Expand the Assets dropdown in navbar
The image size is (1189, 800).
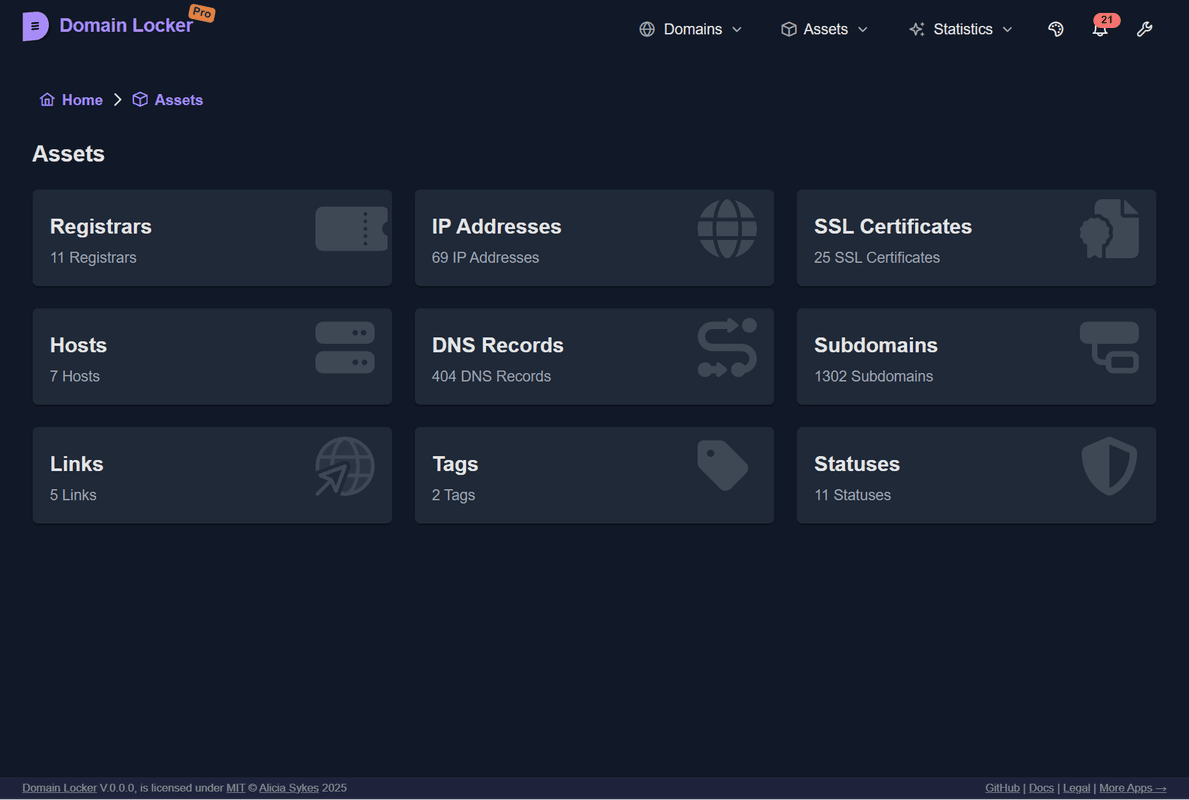tap(824, 29)
